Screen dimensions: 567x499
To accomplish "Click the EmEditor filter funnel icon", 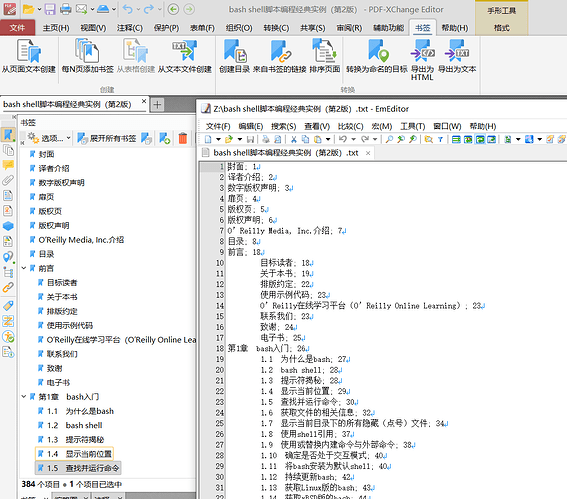I will pos(440,139).
